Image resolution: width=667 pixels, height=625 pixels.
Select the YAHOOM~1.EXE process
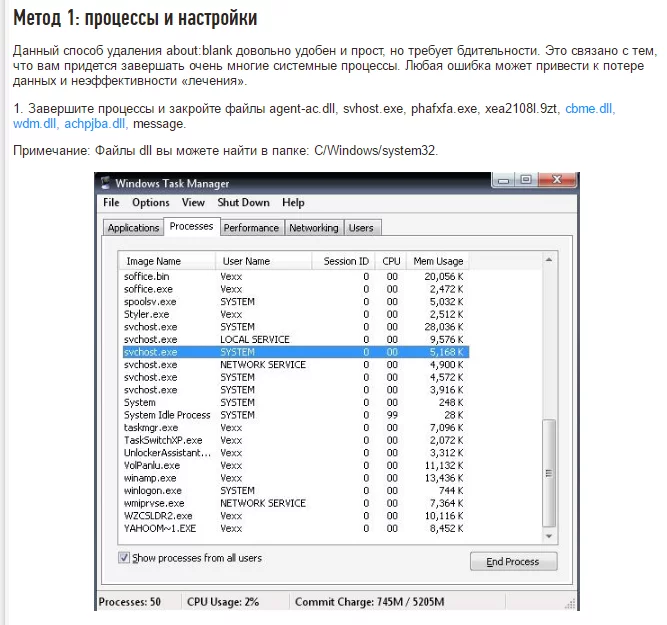pyautogui.click(x=294, y=528)
